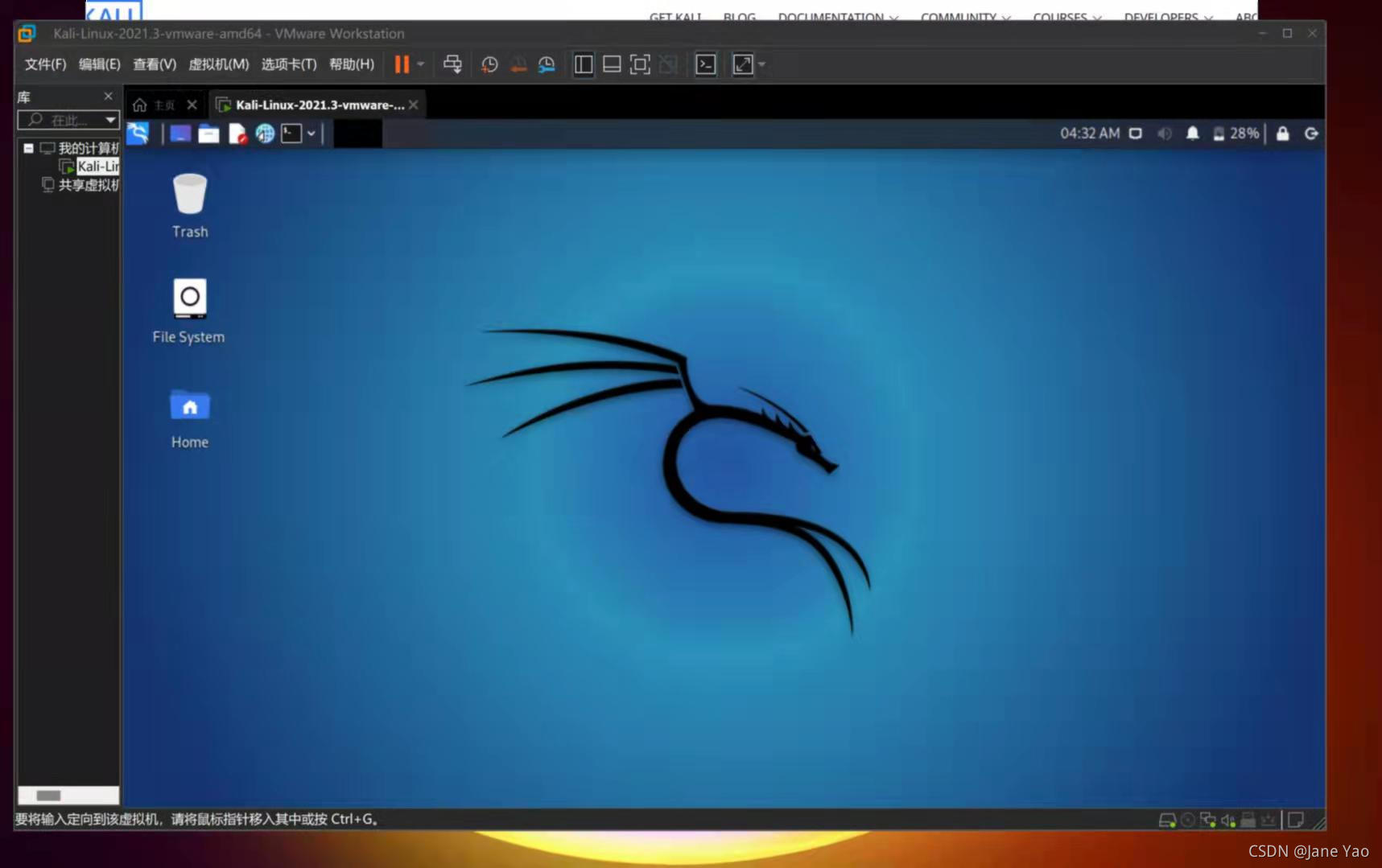Open the snapshot manager wrench-clock icon
Image resolution: width=1382 pixels, height=868 pixels.
(547, 64)
